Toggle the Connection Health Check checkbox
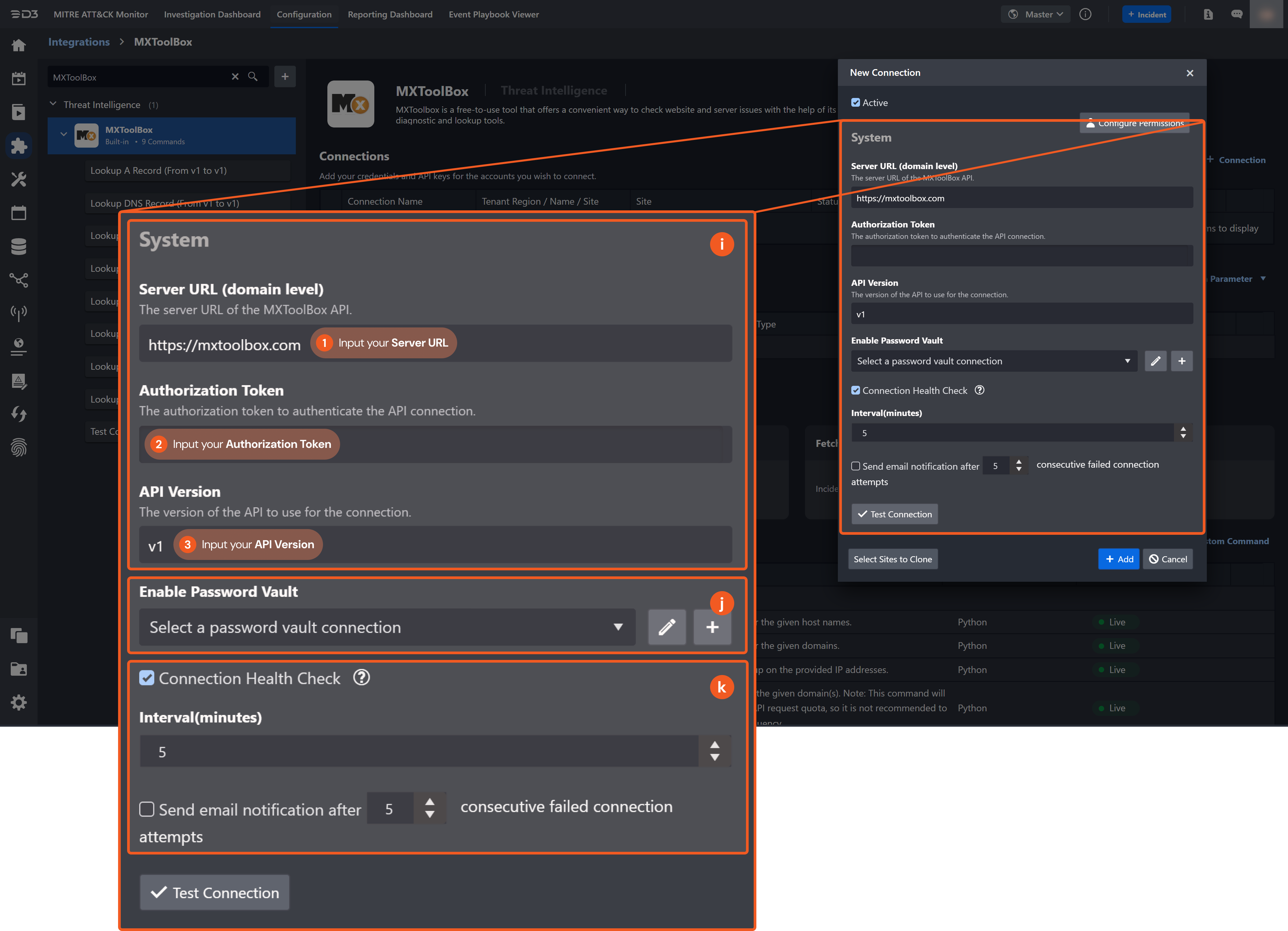The width and height of the screenshot is (1288, 931). coord(855,391)
